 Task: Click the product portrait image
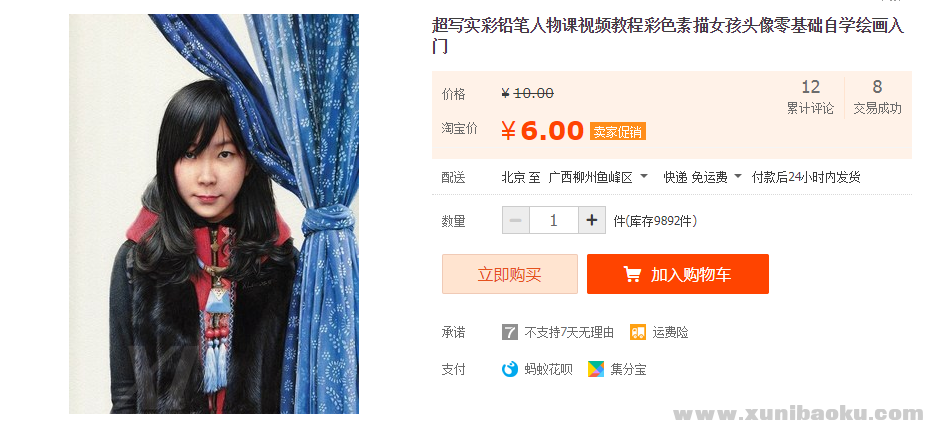(214, 214)
